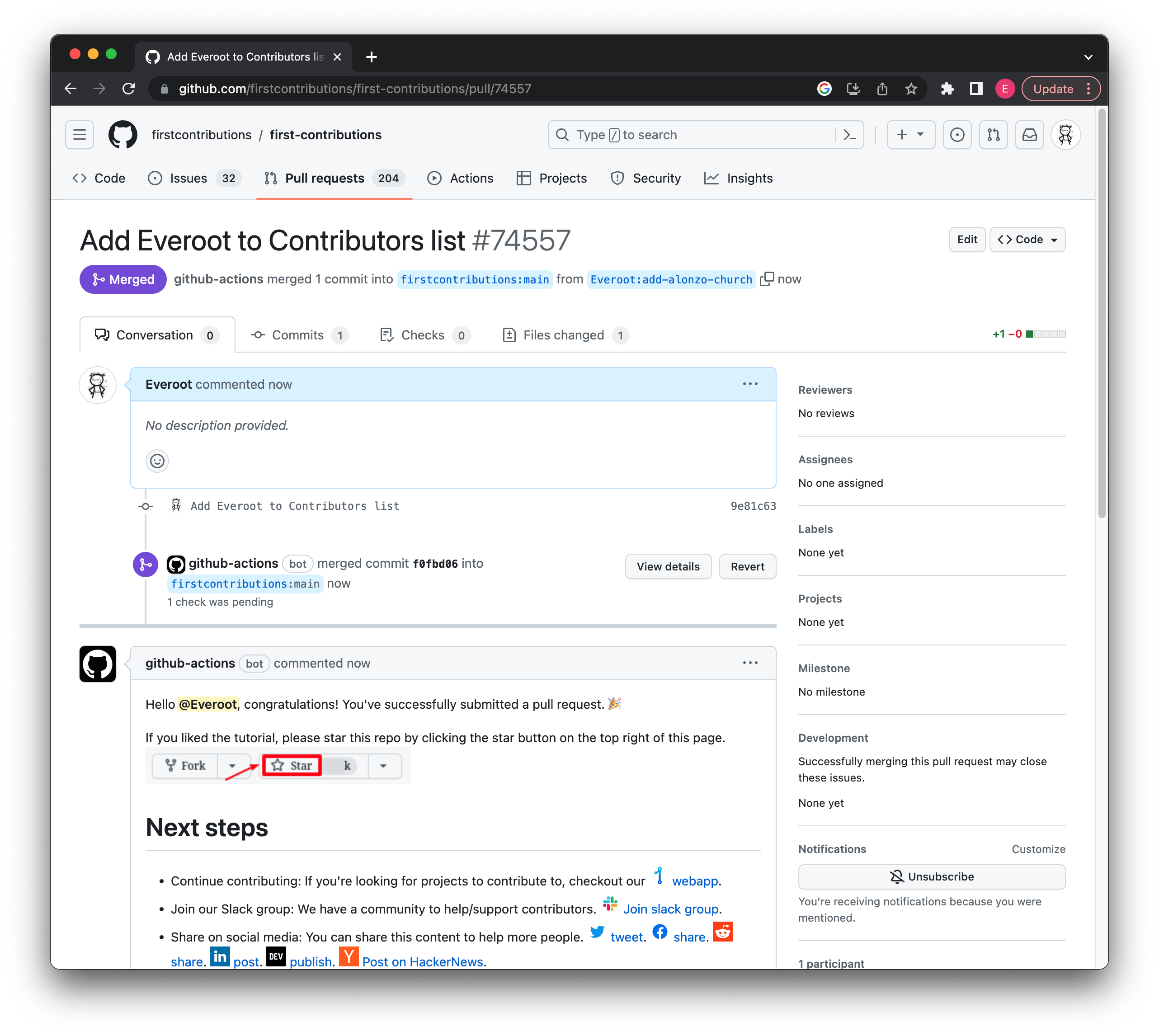Open the Join slack group link

670,909
